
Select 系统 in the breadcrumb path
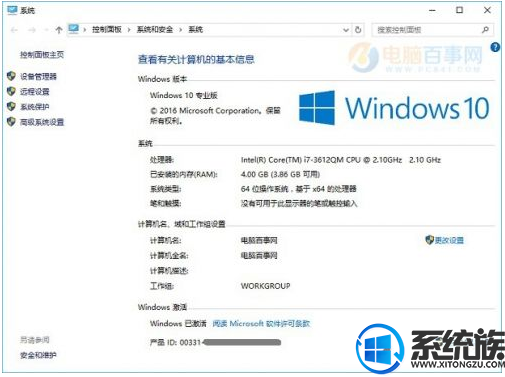[195, 30]
